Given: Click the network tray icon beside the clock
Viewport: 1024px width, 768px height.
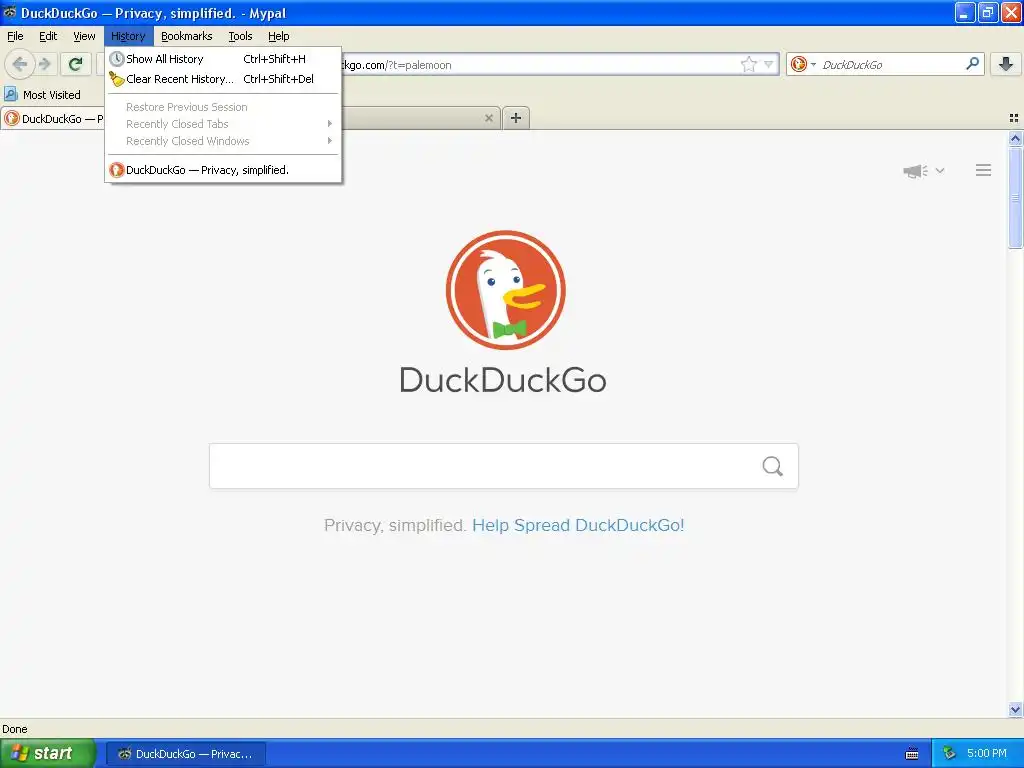Looking at the screenshot, I should click(949, 754).
